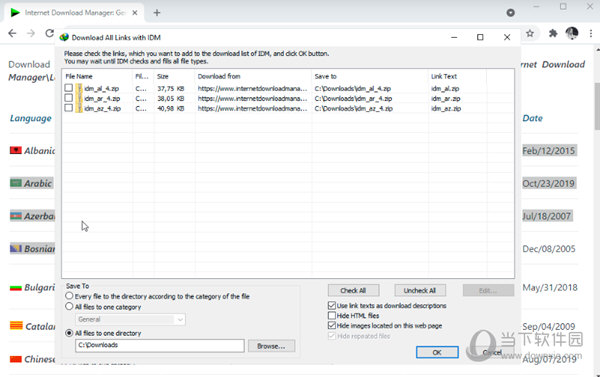600x377 pixels.
Task: Click the Browse... button
Action: [x=271, y=346]
